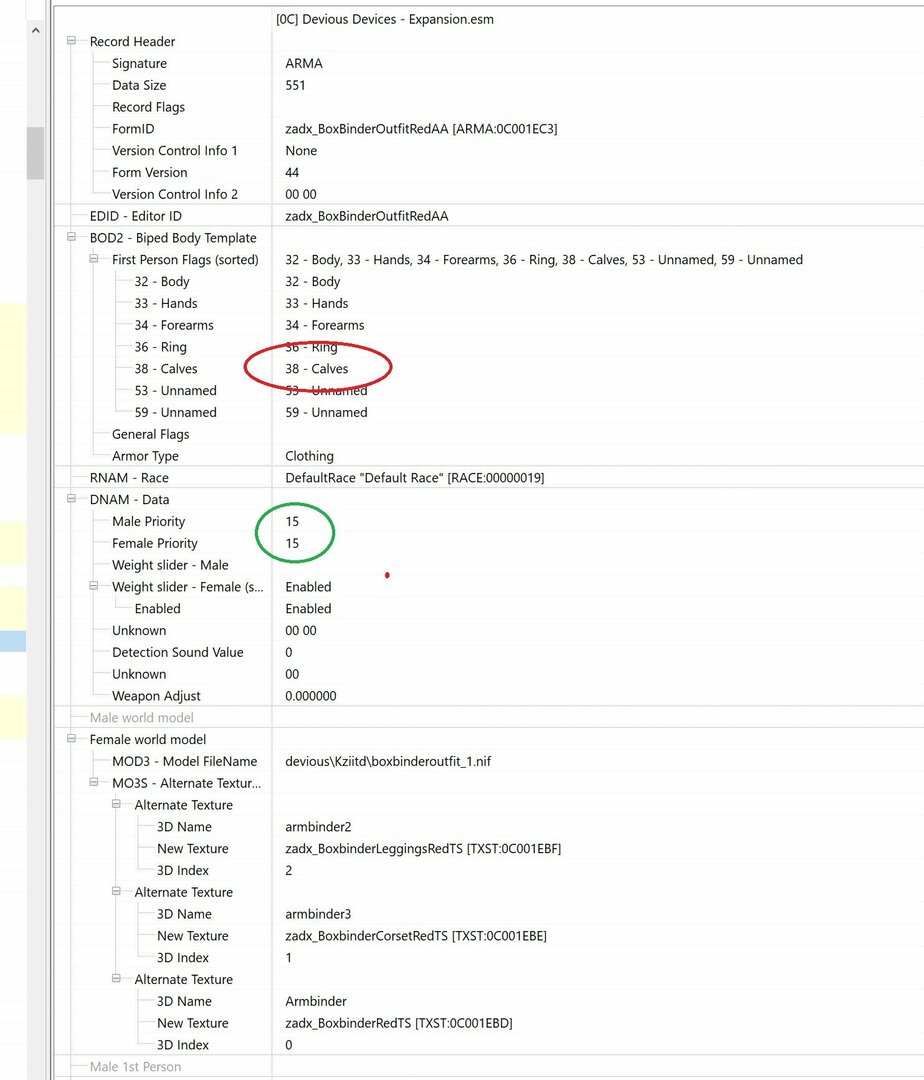This screenshot has height=1080, width=924.
Task: Select the 3D Name value armbinder3
Action: tap(318, 914)
